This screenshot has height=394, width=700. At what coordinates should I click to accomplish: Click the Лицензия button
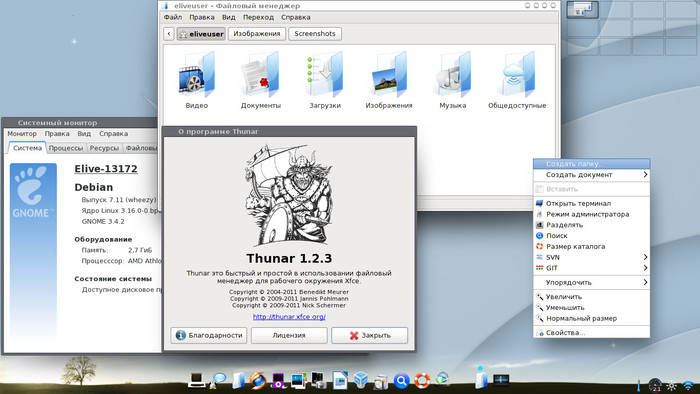[x=289, y=335]
